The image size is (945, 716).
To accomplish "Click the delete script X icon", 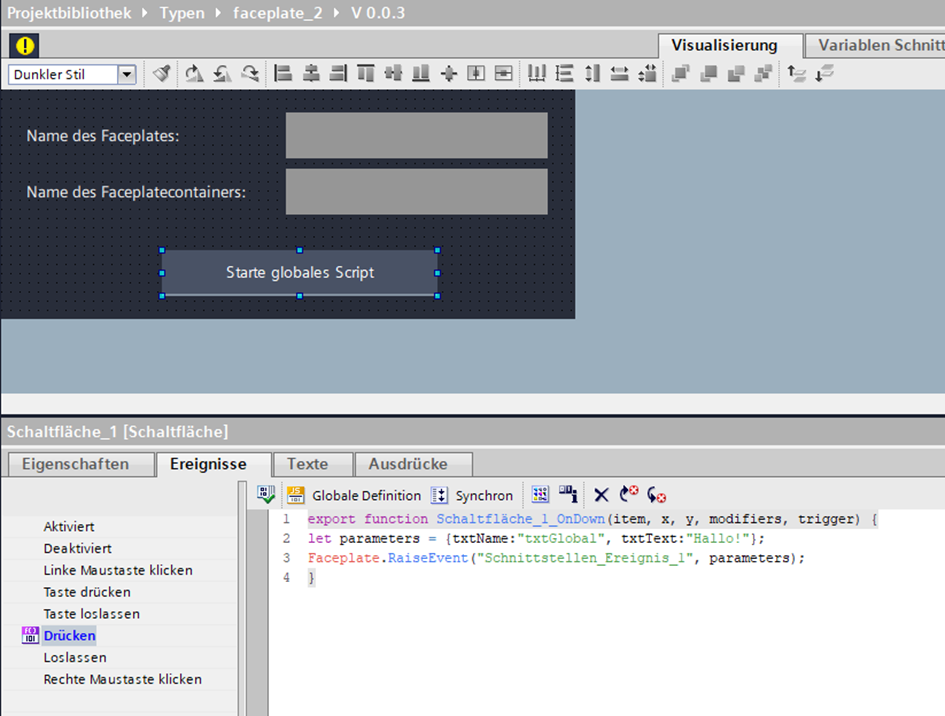I will pos(601,495).
